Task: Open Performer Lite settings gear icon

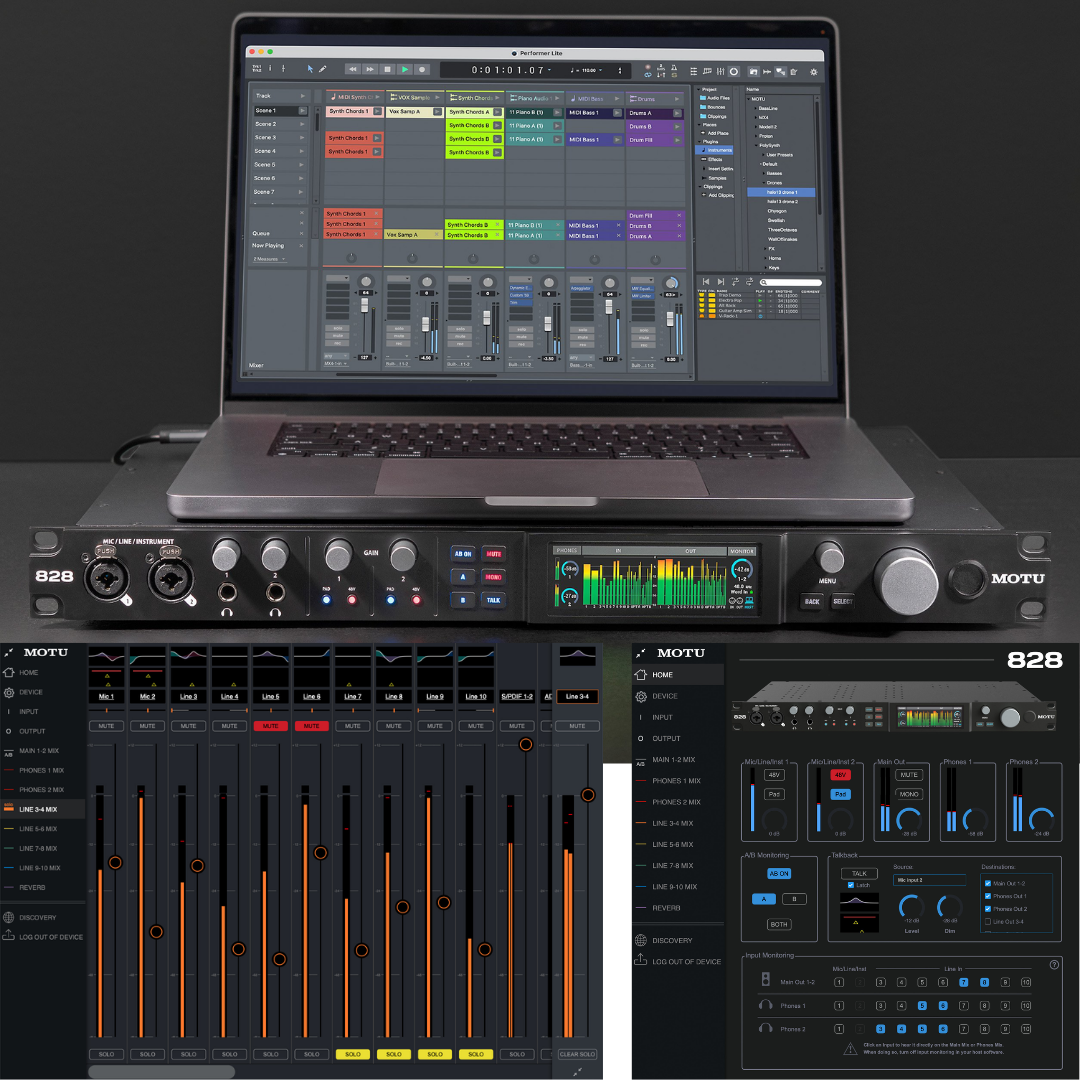Action: tap(813, 72)
